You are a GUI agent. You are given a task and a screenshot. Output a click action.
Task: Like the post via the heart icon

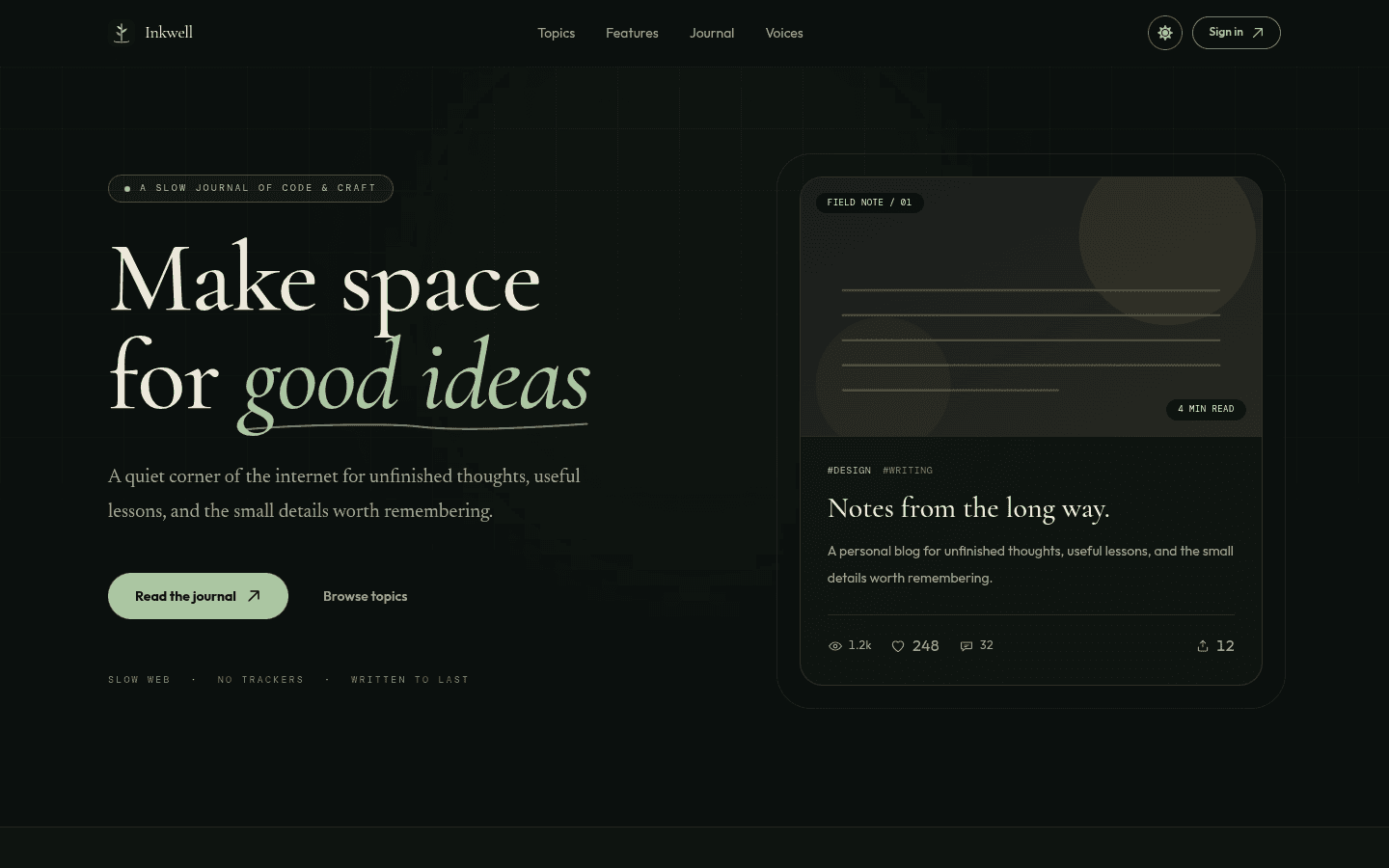coord(898,646)
